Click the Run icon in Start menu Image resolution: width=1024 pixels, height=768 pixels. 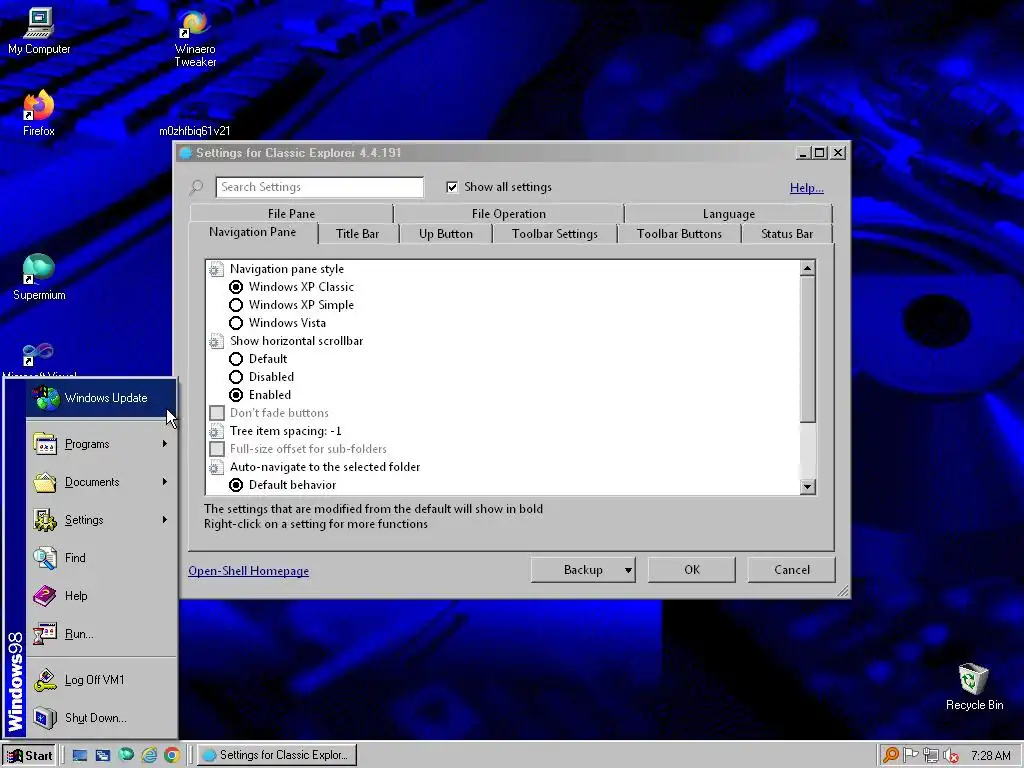[x=44, y=633]
